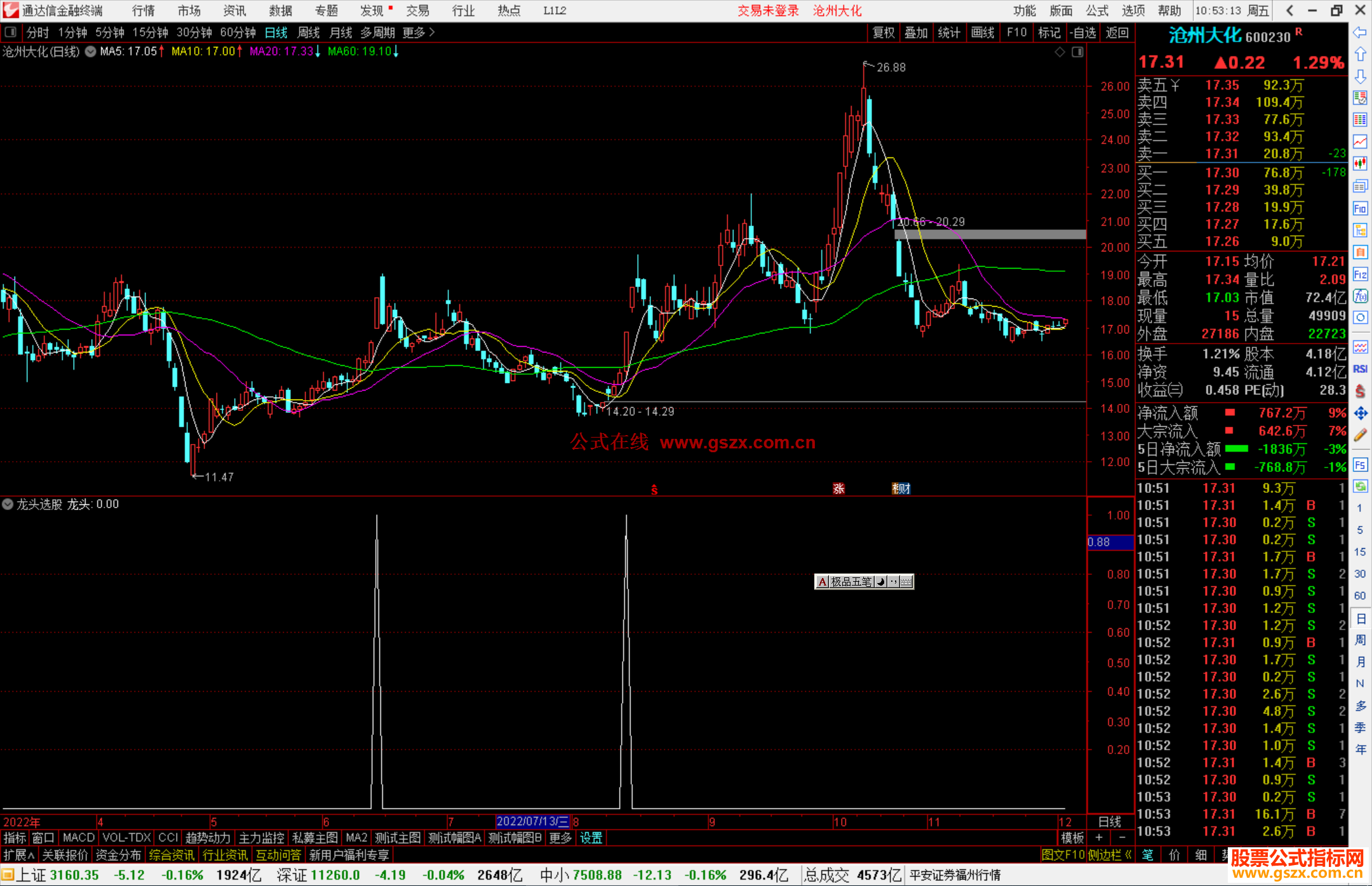Viewport: 1372px width, 886px height.
Task: Toggle the panel icon left of 分时
Action: [11, 32]
